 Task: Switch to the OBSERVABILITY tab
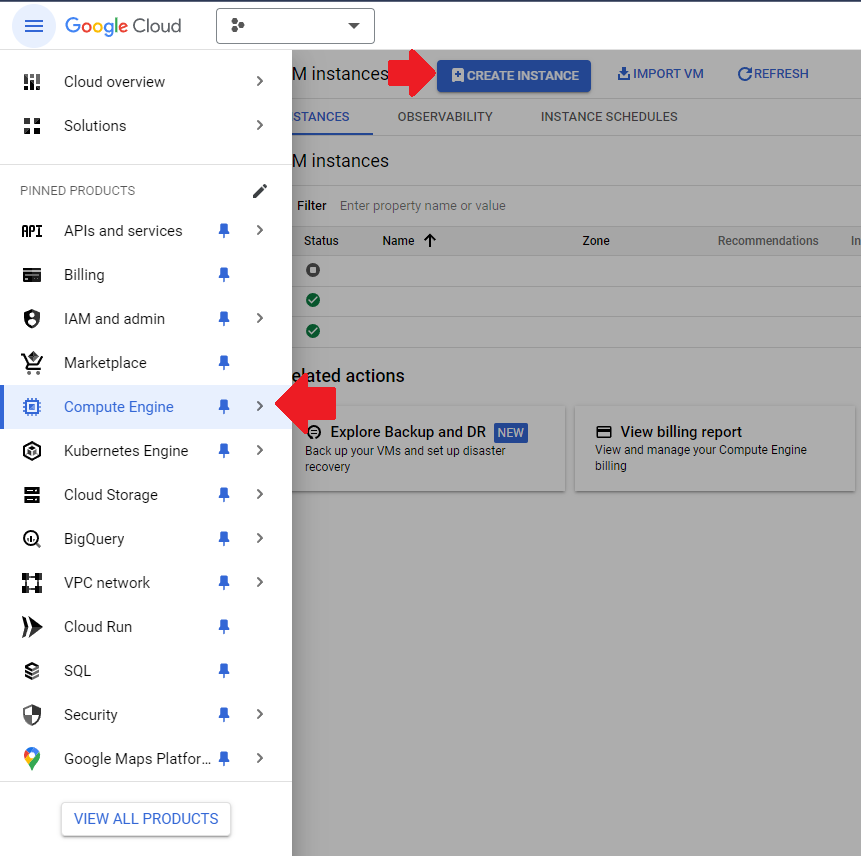click(x=444, y=116)
